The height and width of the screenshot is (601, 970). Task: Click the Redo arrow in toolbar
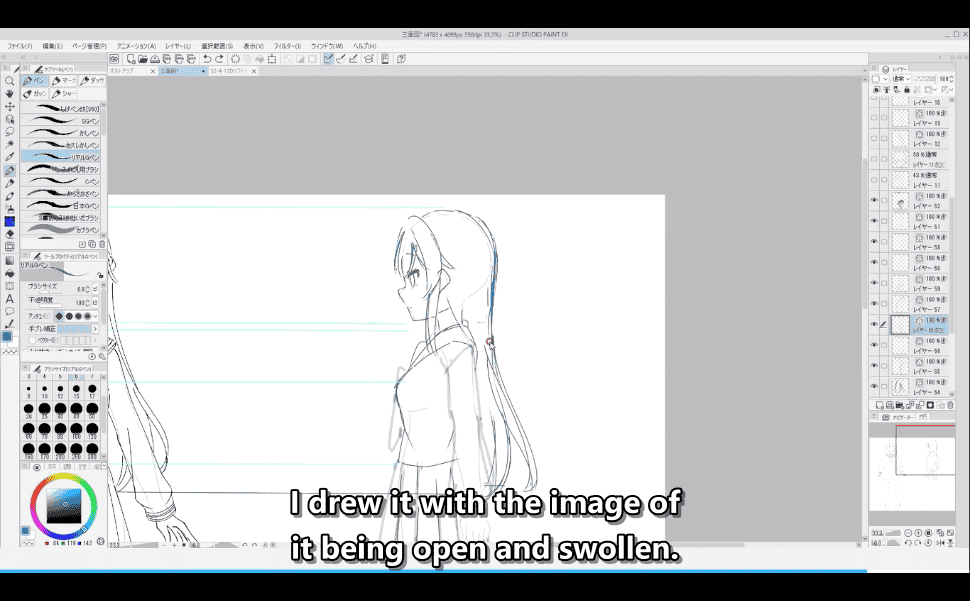[x=219, y=59]
